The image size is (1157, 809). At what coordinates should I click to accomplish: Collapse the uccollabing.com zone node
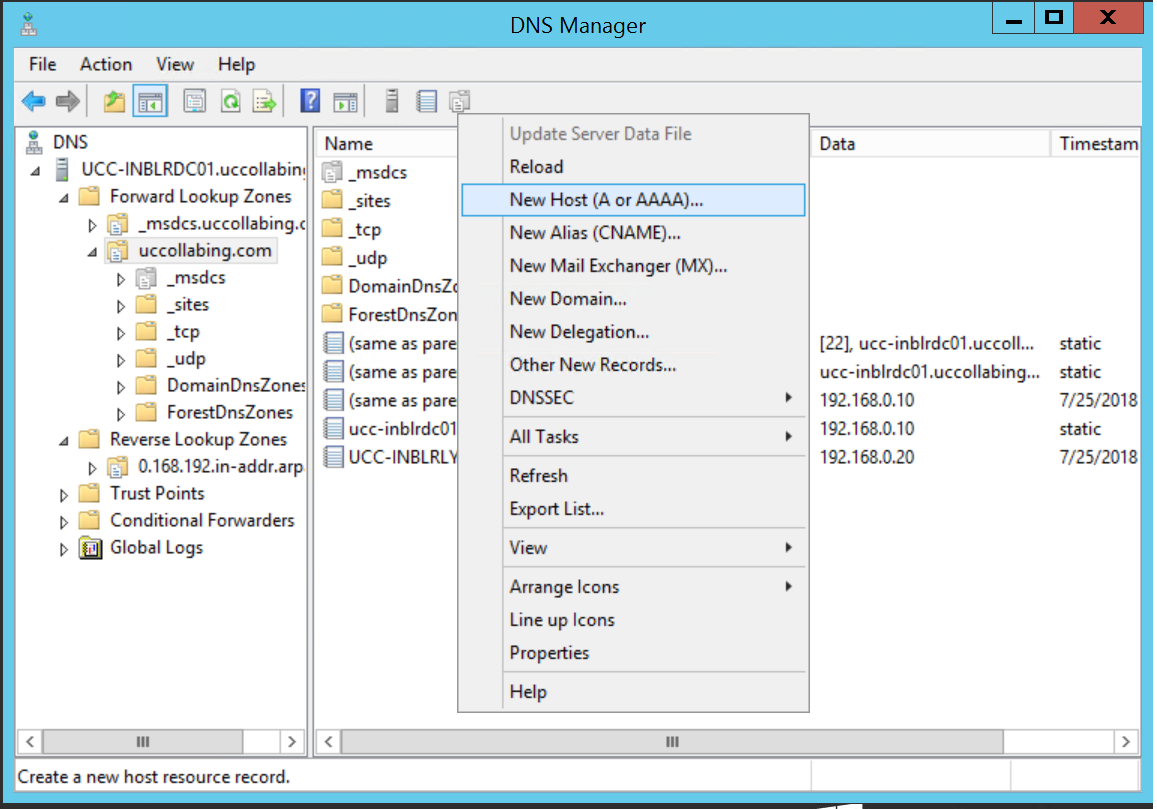tap(92, 252)
